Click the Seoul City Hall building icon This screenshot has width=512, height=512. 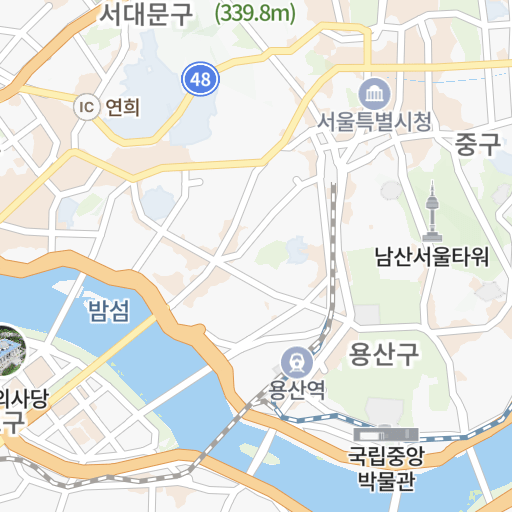375,94
